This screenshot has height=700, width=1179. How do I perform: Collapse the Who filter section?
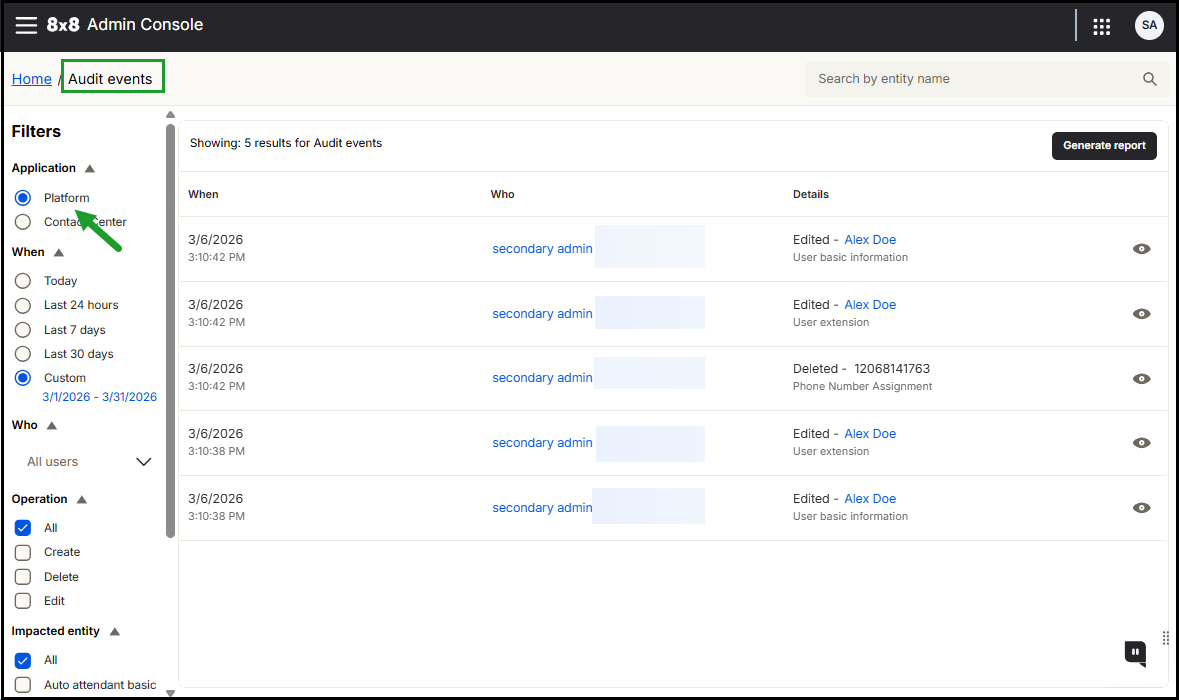pyautogui.click(x=52, y=426)
